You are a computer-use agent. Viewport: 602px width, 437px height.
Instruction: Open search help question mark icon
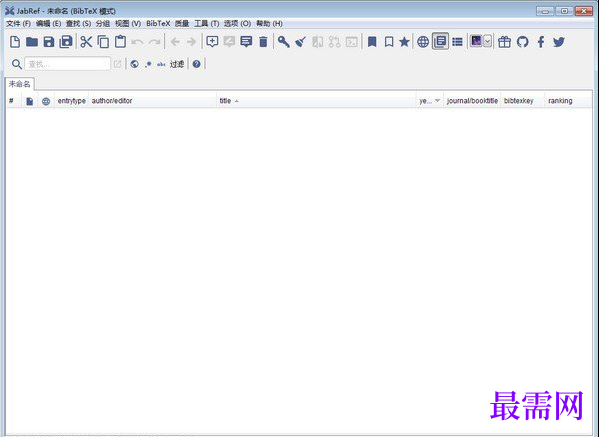(x=197, y=64)
